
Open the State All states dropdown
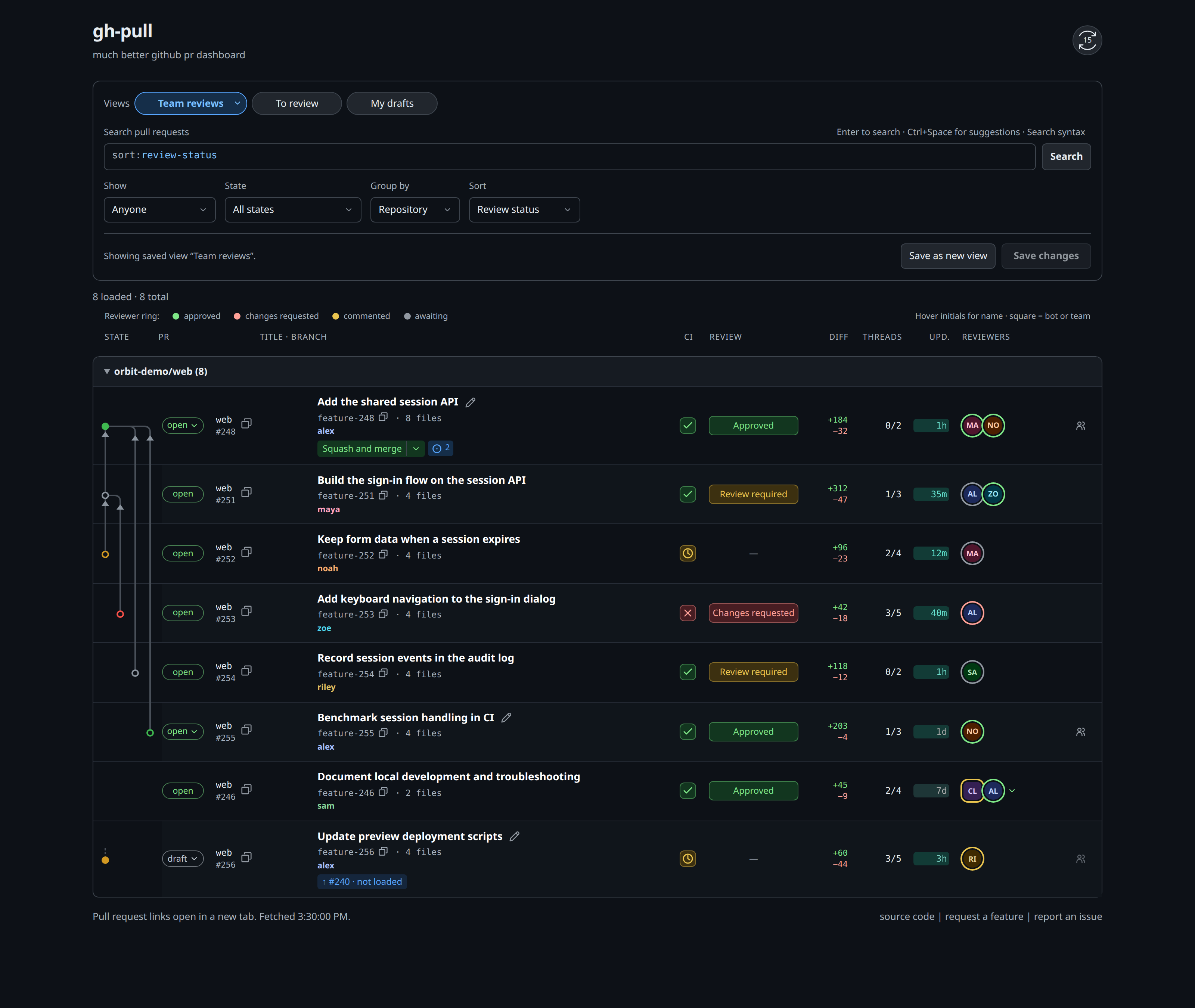pyautogui.click(x=293, y=210)
